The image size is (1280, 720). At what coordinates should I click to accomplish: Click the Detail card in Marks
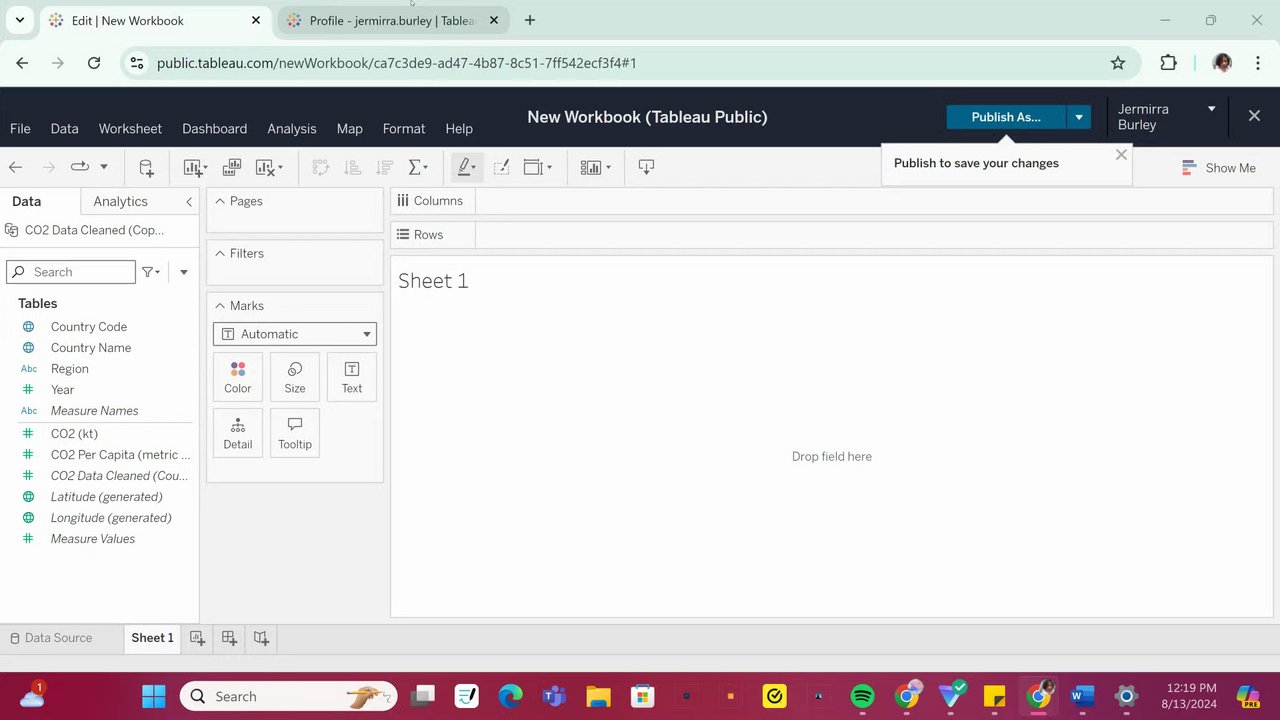[238, 433]
